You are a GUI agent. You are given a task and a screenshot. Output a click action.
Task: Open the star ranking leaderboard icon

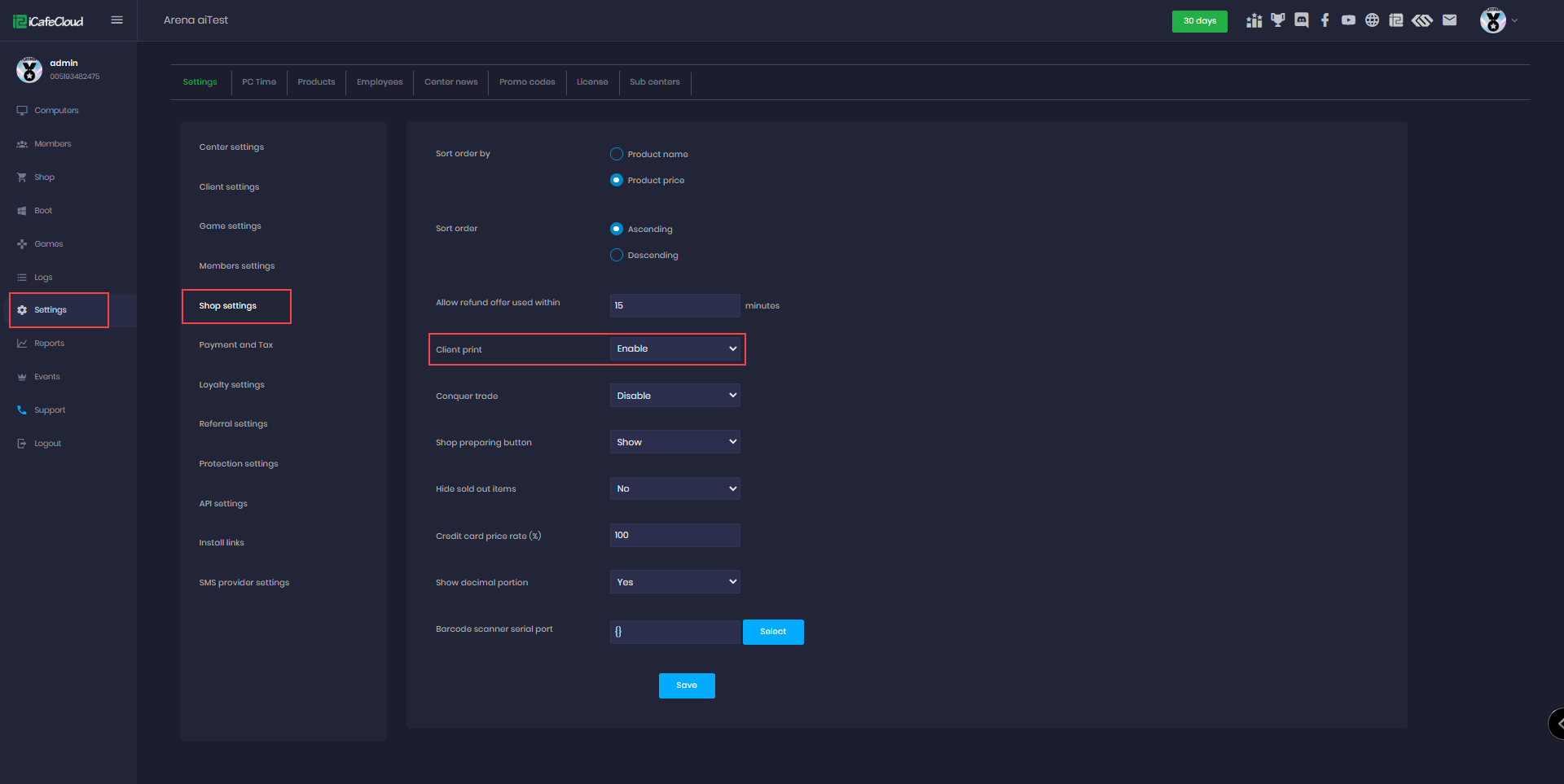(x=1254, y=20)
